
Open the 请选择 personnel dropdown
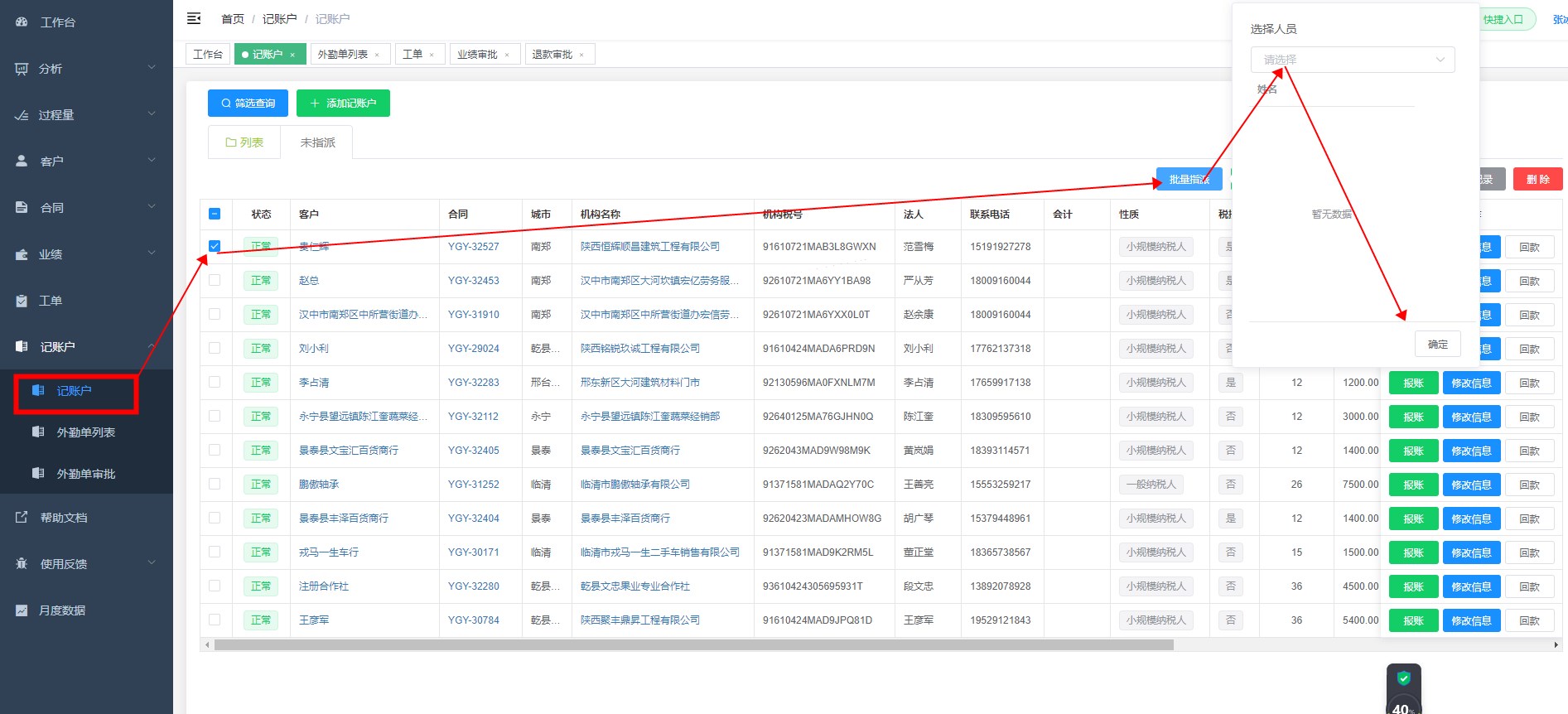pos(1353,60)
